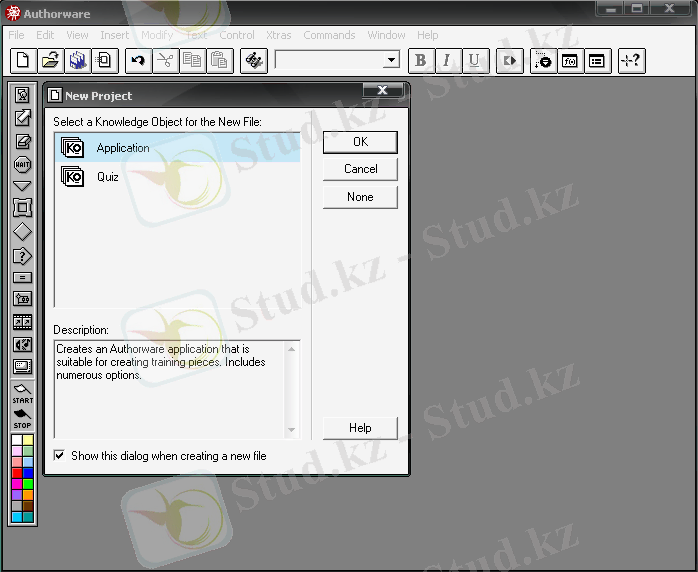Click the Cancel button
698x572 pixels.
coord(360,169)
